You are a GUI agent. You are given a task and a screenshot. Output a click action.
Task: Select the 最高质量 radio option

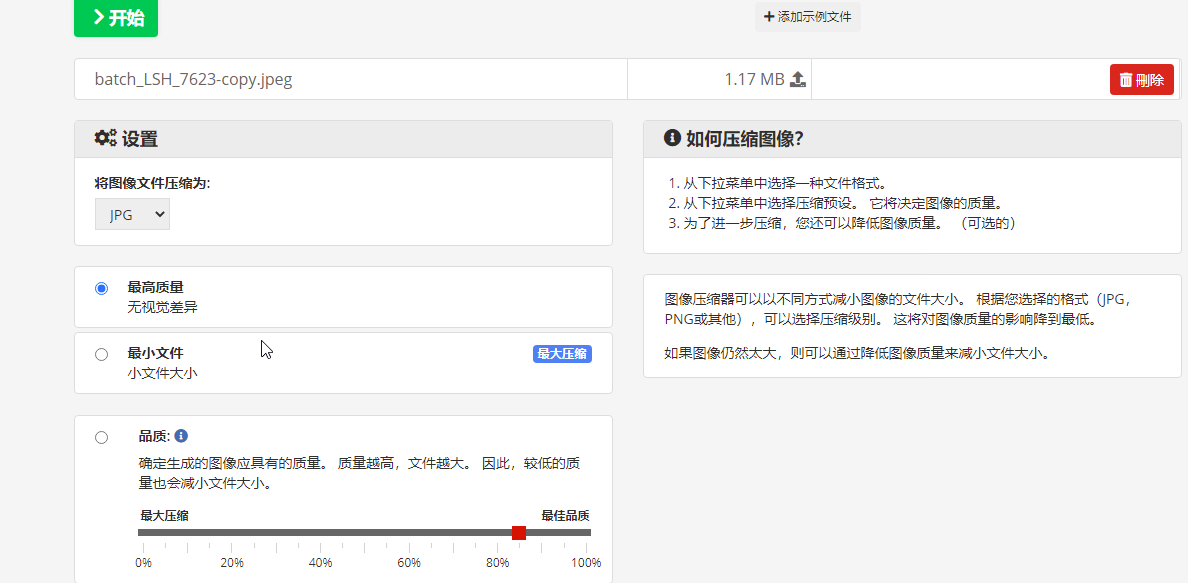coord(101,288)
